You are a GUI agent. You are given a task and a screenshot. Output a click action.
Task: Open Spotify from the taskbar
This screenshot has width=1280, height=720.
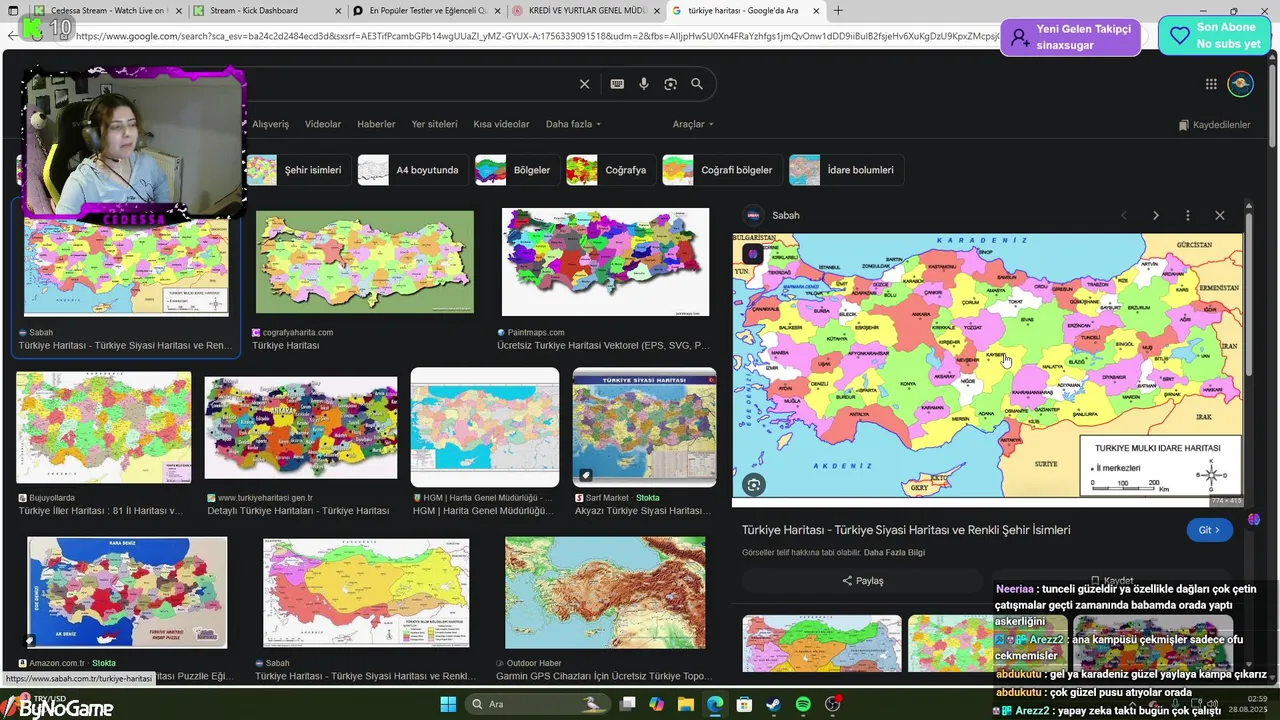(803, 704)
